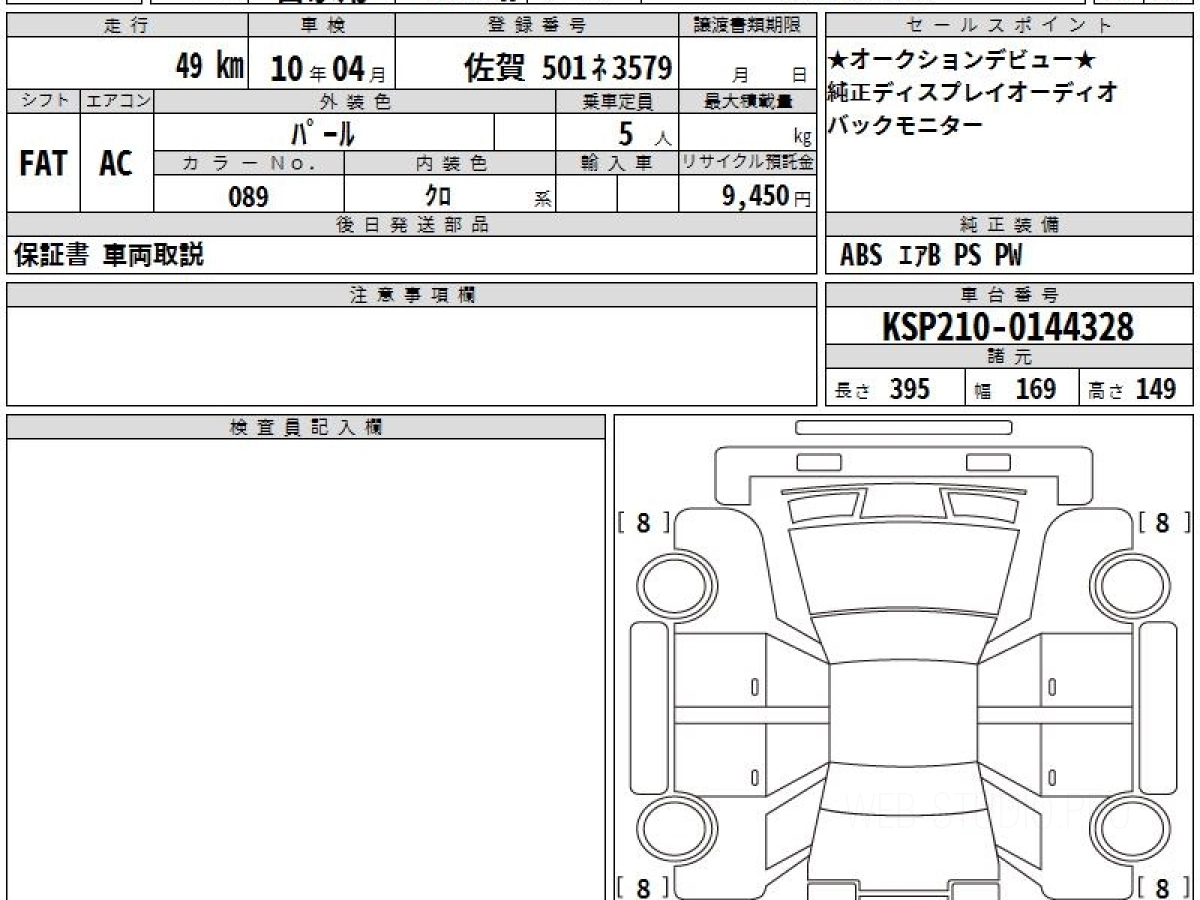This screenshot has width=1200, height=900.
Task: Select equipment list ABS エアB PS PW
Action: (x=931, y=256)
